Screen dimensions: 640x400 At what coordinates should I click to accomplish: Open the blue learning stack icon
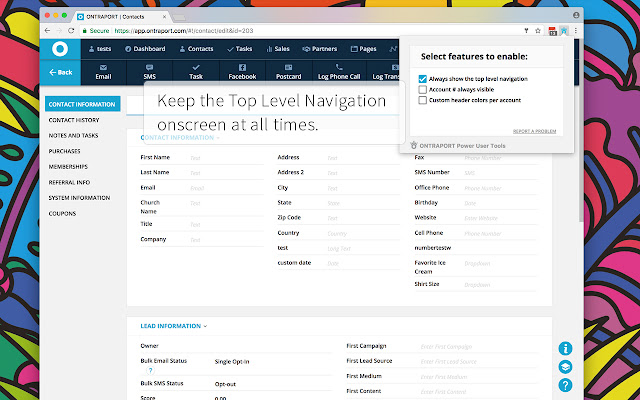[565, 367]
